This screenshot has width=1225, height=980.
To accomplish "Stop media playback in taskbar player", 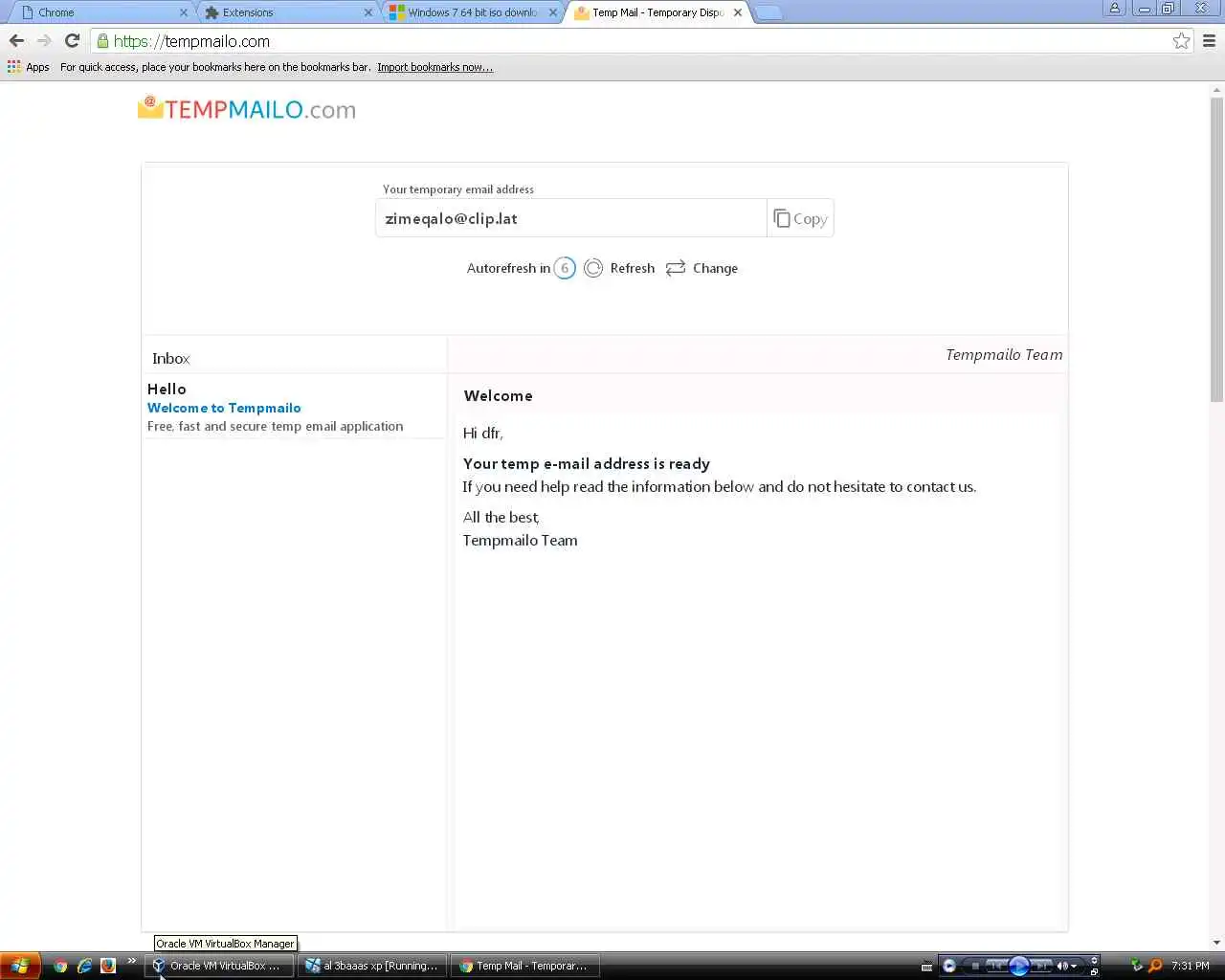I will (x=975, y=966).
